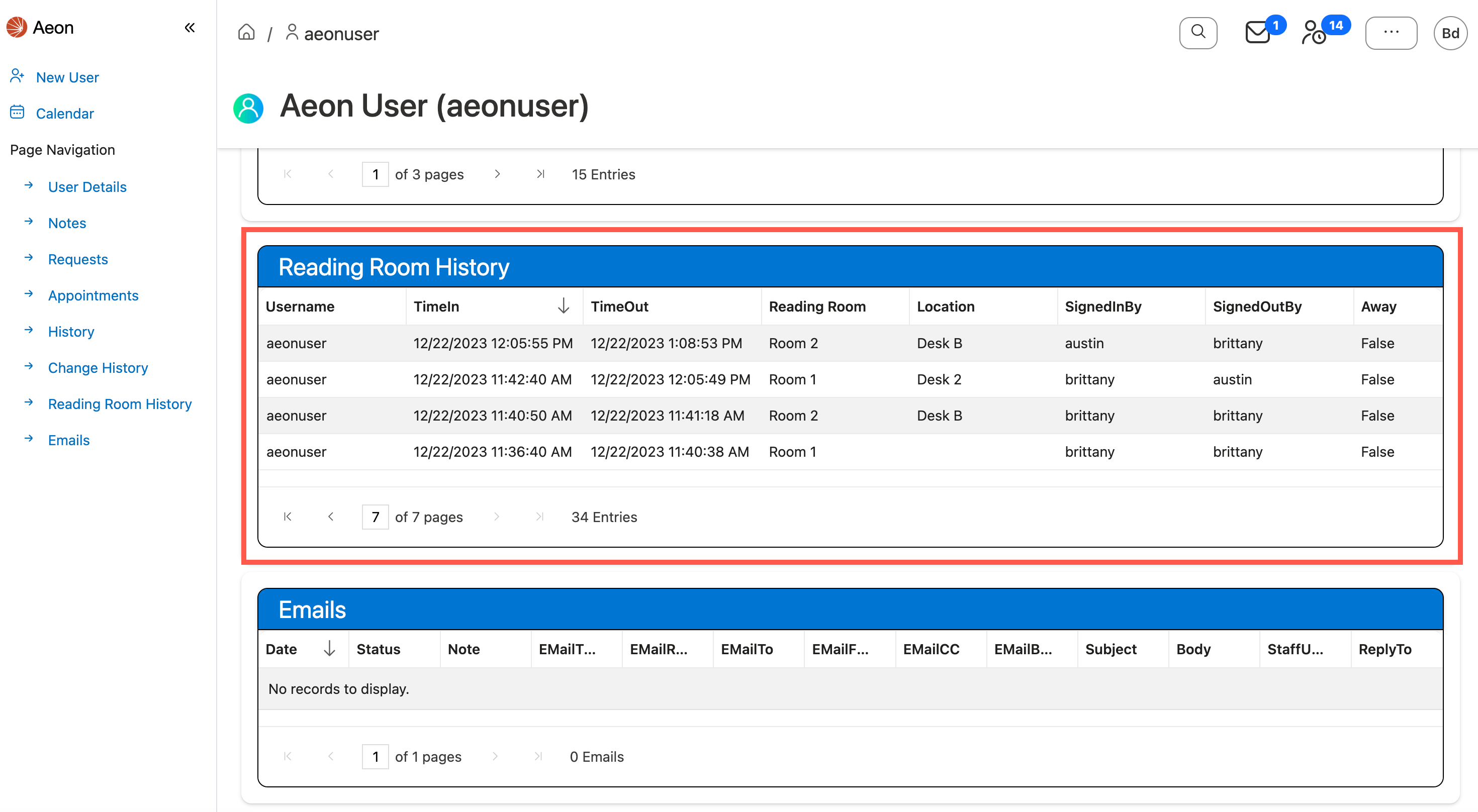Jump to Emails section in page navigation
Viewport: 1478px width, 812px height.
pyautogui.click(x=69, y=440)
